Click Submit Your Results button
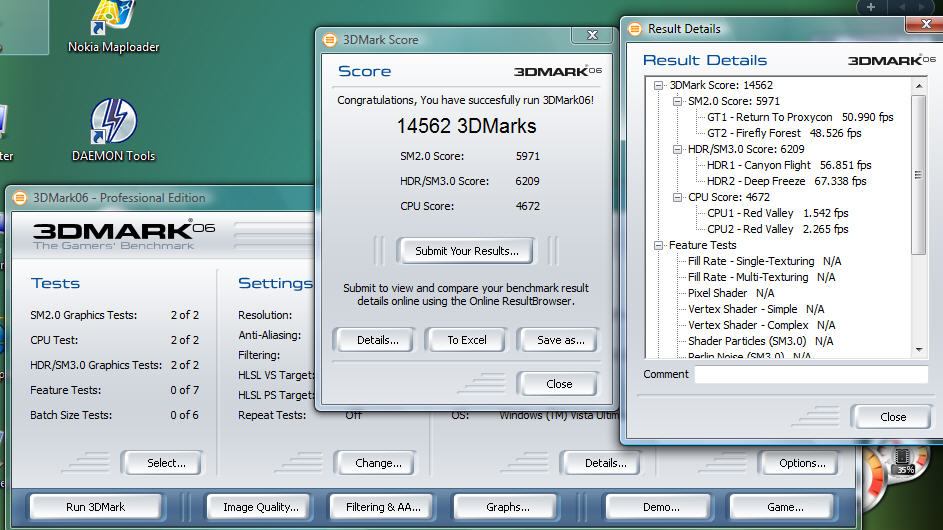 pos(466,251)
